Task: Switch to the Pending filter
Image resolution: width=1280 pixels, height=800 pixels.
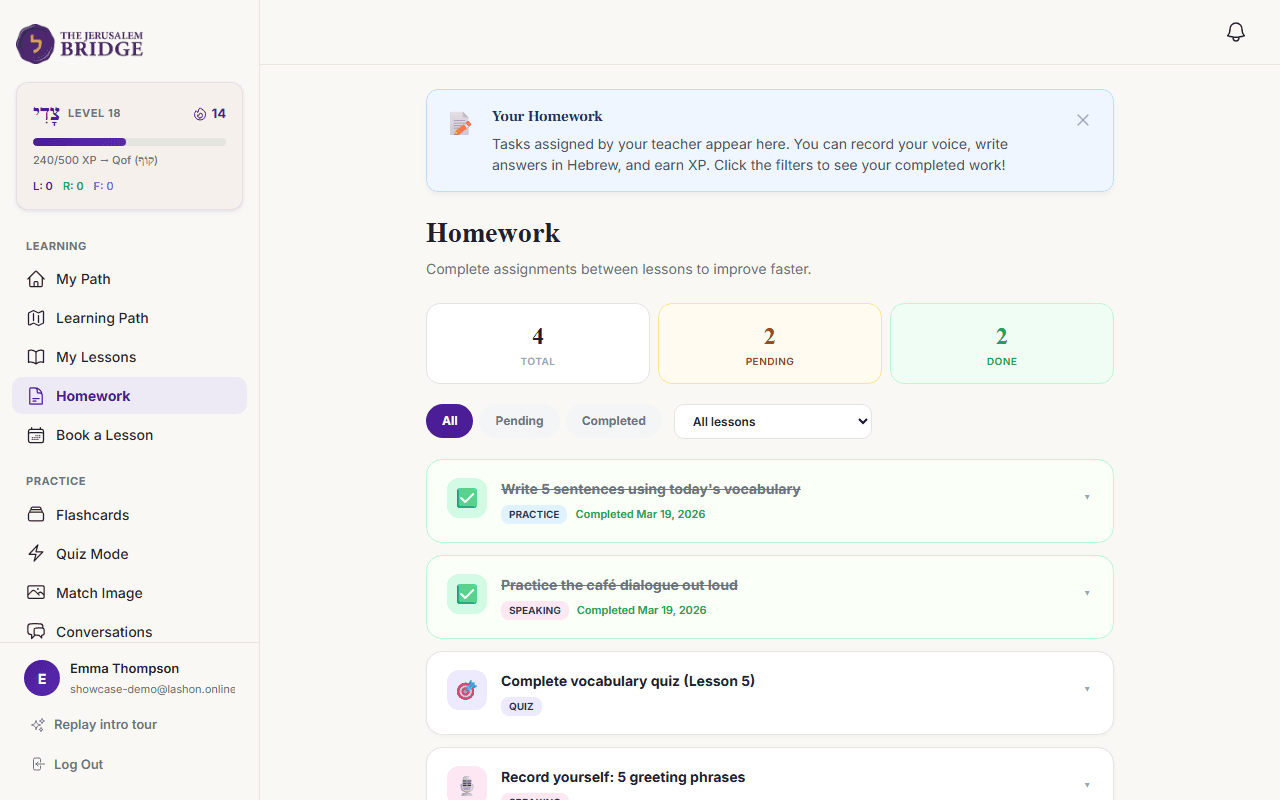Action: pyautogui.click(x=519, y=420)
